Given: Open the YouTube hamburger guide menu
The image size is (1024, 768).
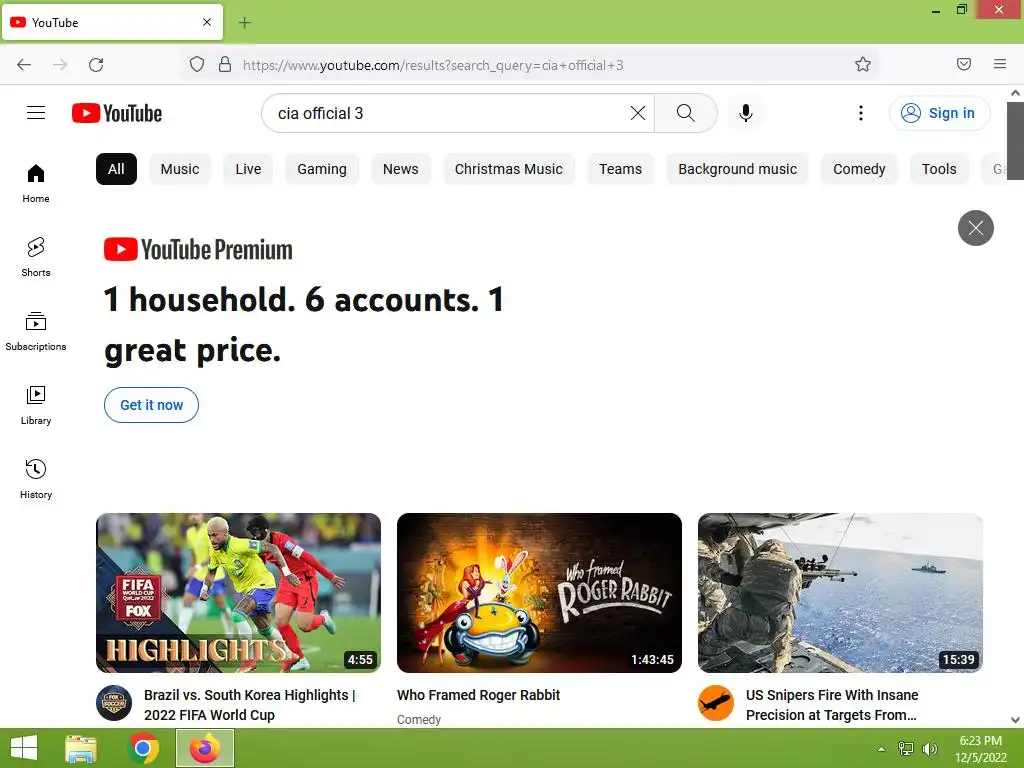Looking at the screenshot, I should [36, 113].
